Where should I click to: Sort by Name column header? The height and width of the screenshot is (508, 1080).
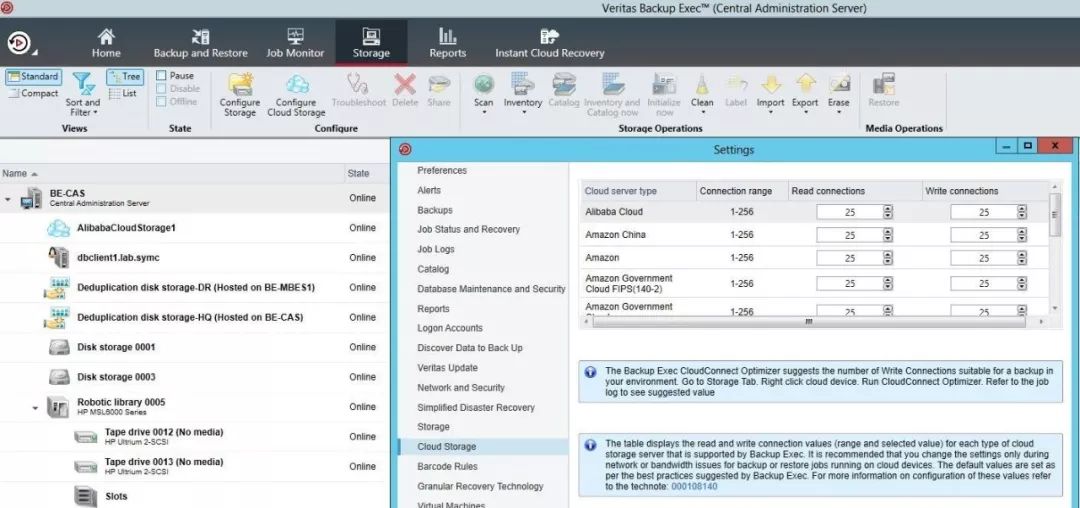(170, 173)
